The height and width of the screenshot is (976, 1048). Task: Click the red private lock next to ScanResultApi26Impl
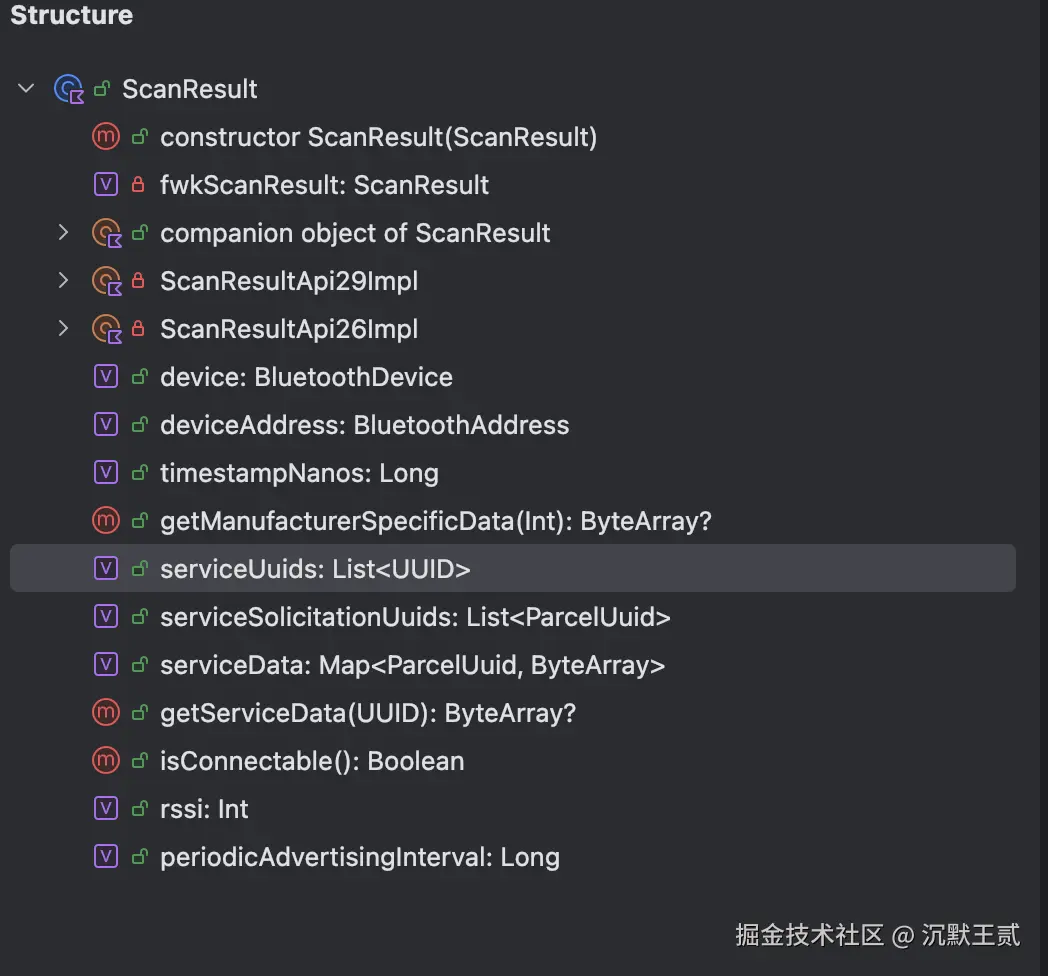click(x=138, y=328)
